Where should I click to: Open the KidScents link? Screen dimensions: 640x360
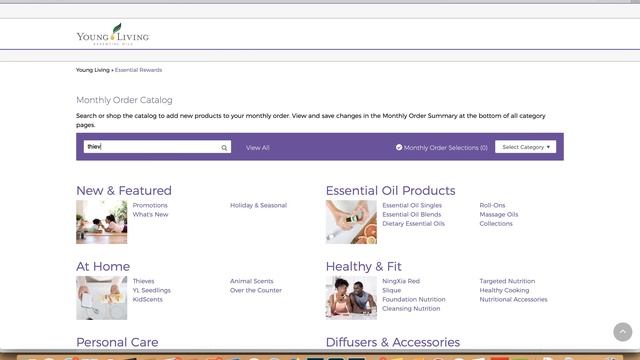pos(147,300)
